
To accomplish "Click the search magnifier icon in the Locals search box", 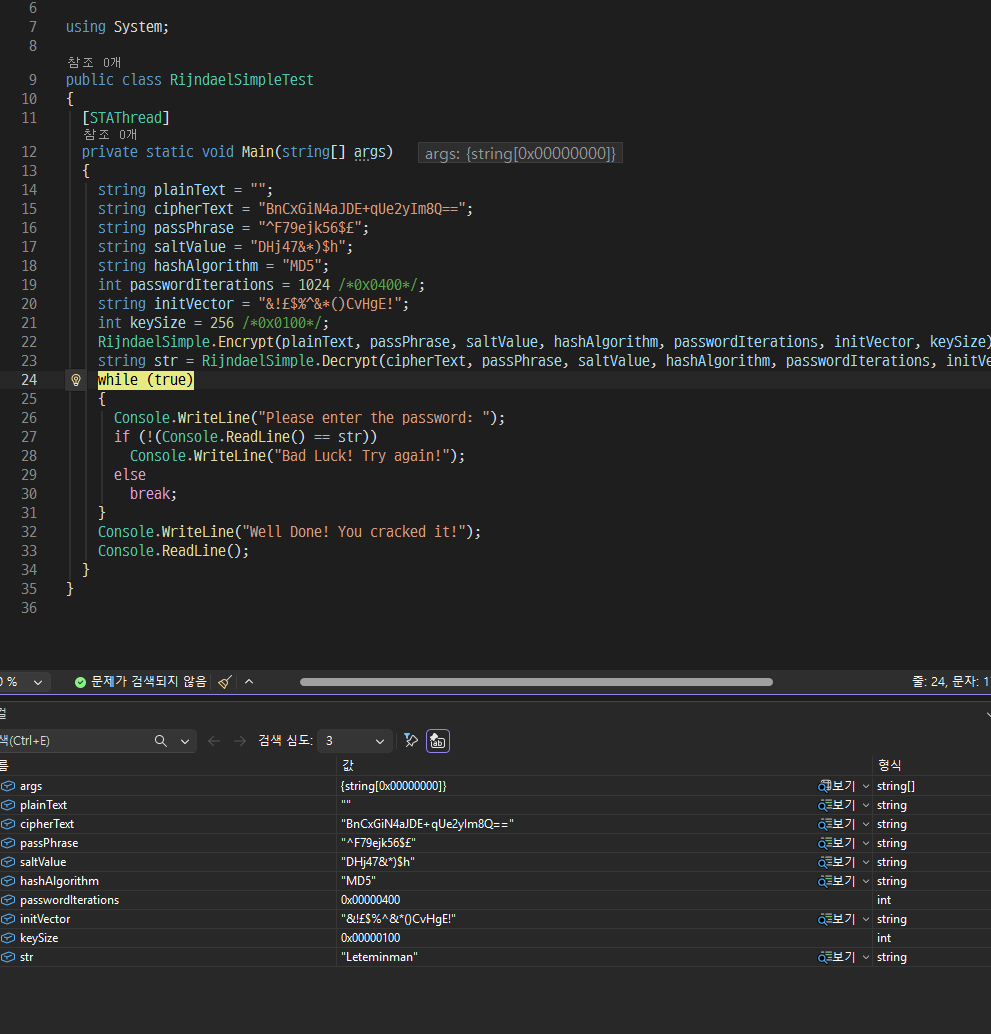I will pyautogui.click(x=160, y=741).
